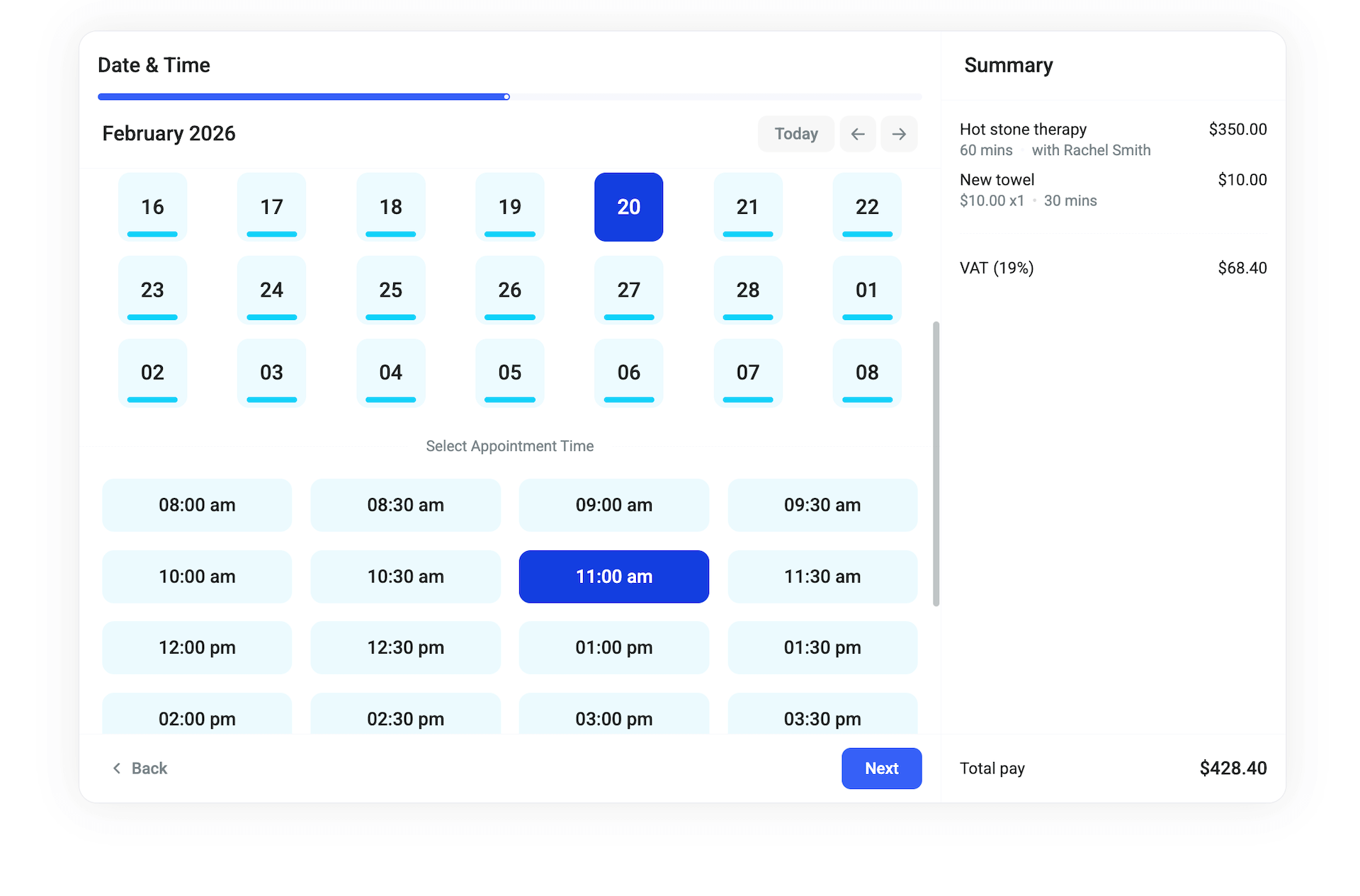1360x896 pixels.
Task: Pick the 12:30 pm time slot
Action: [405, 647]
